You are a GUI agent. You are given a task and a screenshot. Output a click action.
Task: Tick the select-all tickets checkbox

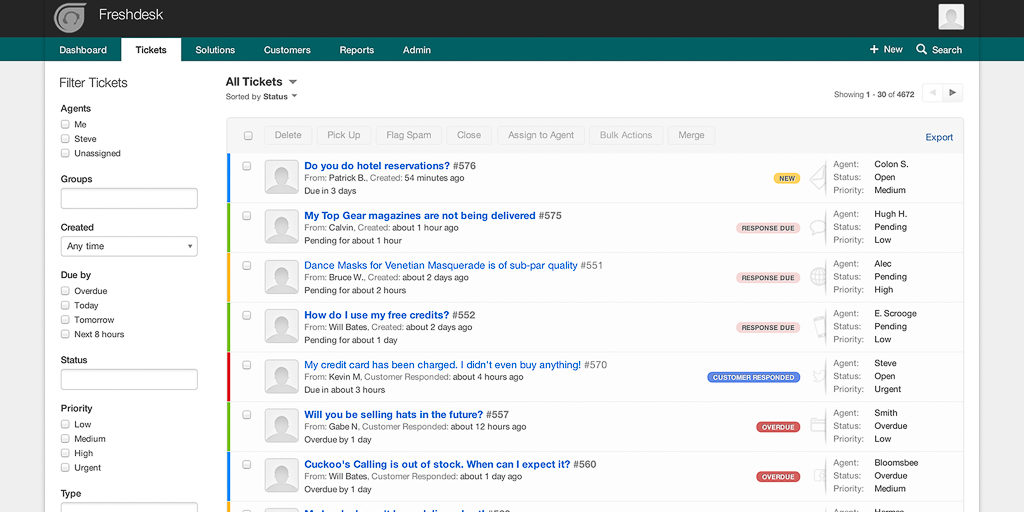tap(248, 136)
